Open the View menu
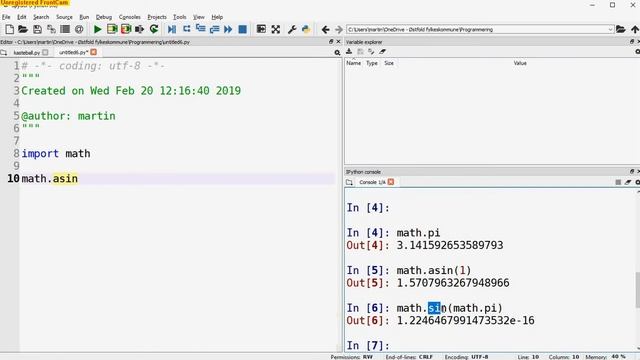 tap(199, 17)
